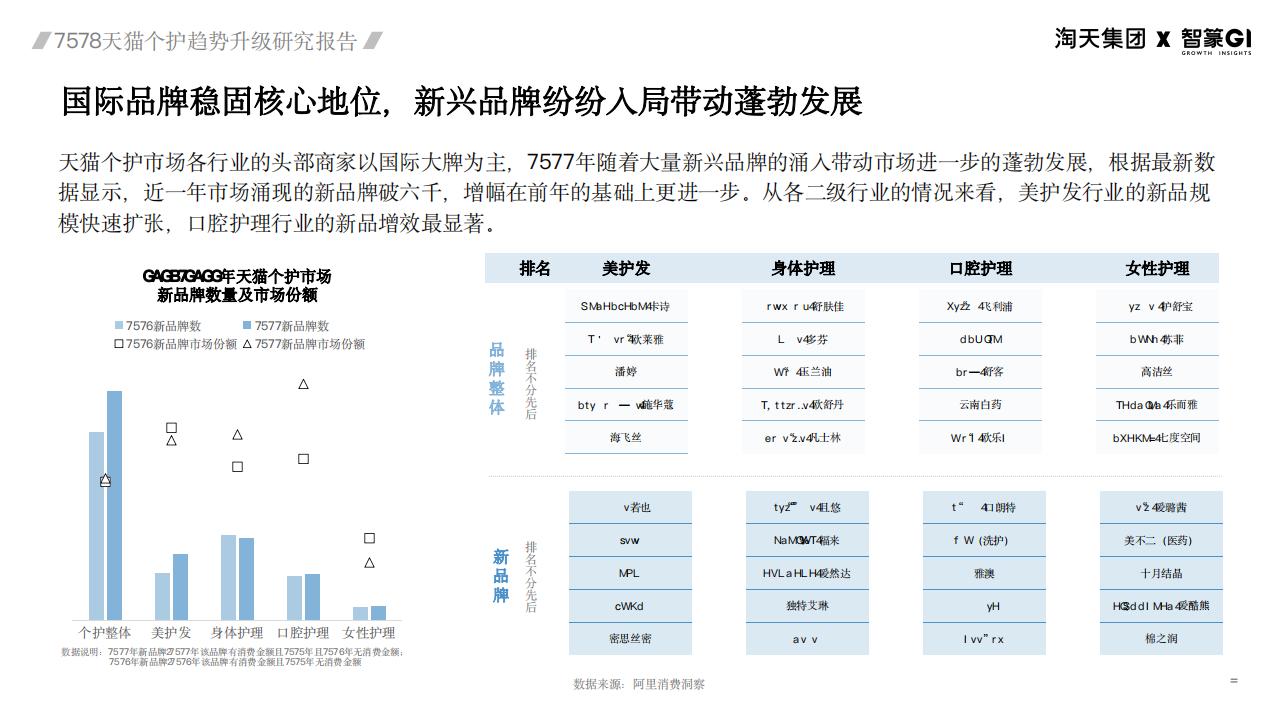Click the 棉之润 cell
The image size is (1280, 720).
tap(1161, 639)
